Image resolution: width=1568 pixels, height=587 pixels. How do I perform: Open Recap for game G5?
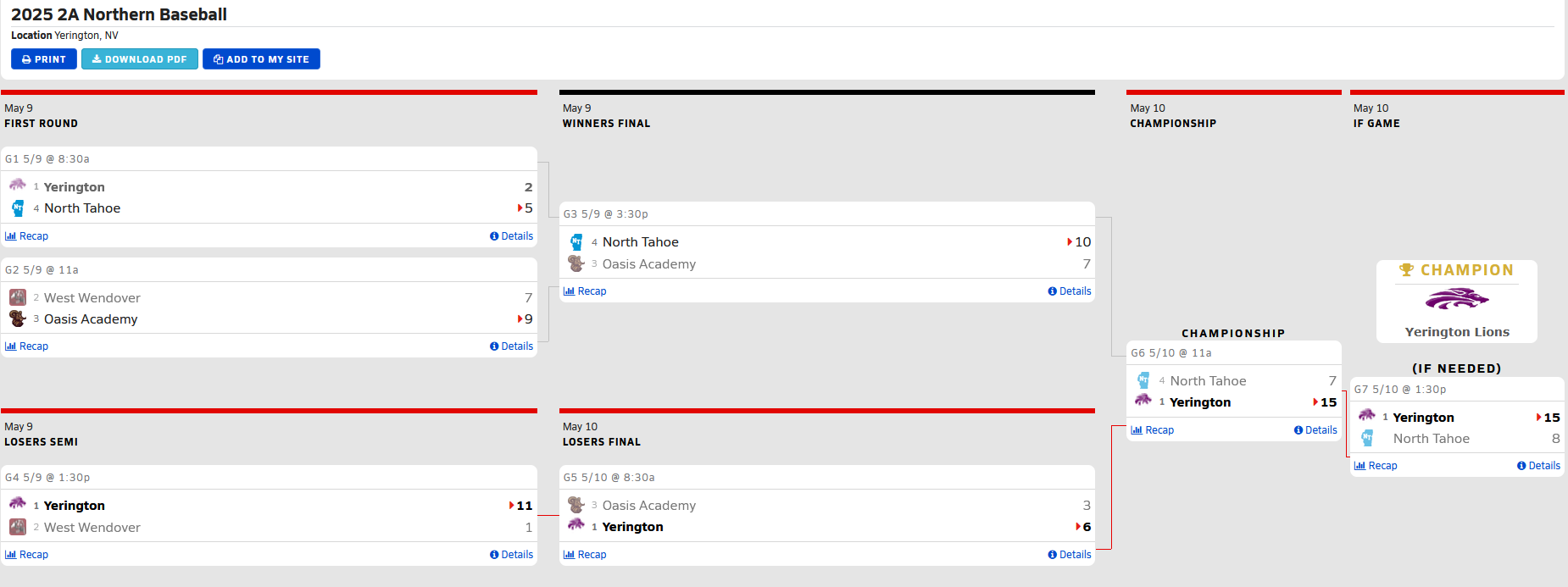click(x=585, y=555)
